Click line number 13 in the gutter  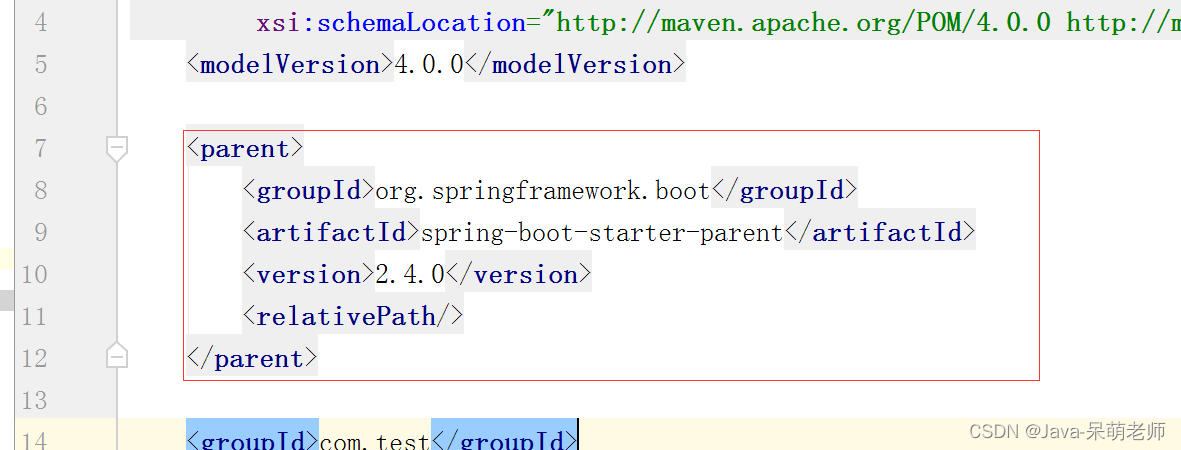[35, 400]
